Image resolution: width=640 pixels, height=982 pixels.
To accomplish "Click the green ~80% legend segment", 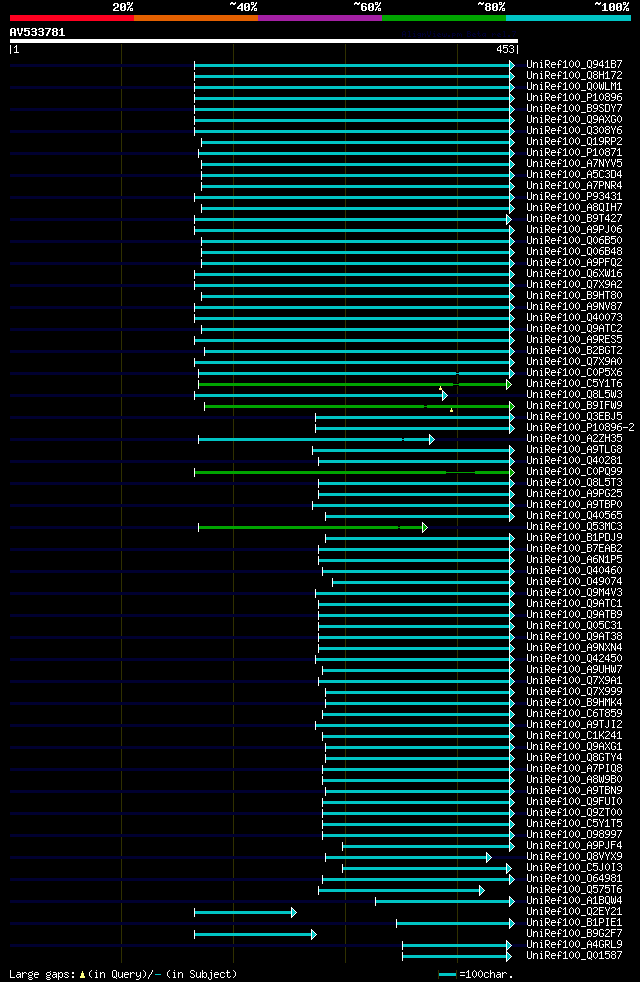I will [x=444, y=18].
